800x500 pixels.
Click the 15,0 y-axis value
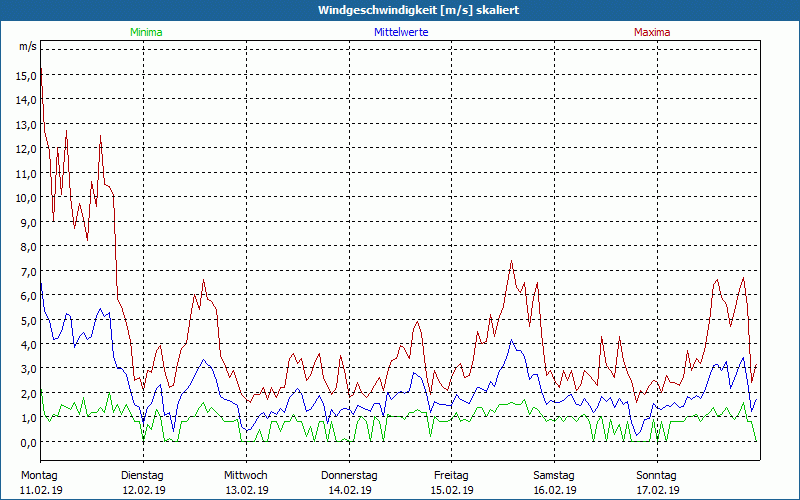point(26,76)
